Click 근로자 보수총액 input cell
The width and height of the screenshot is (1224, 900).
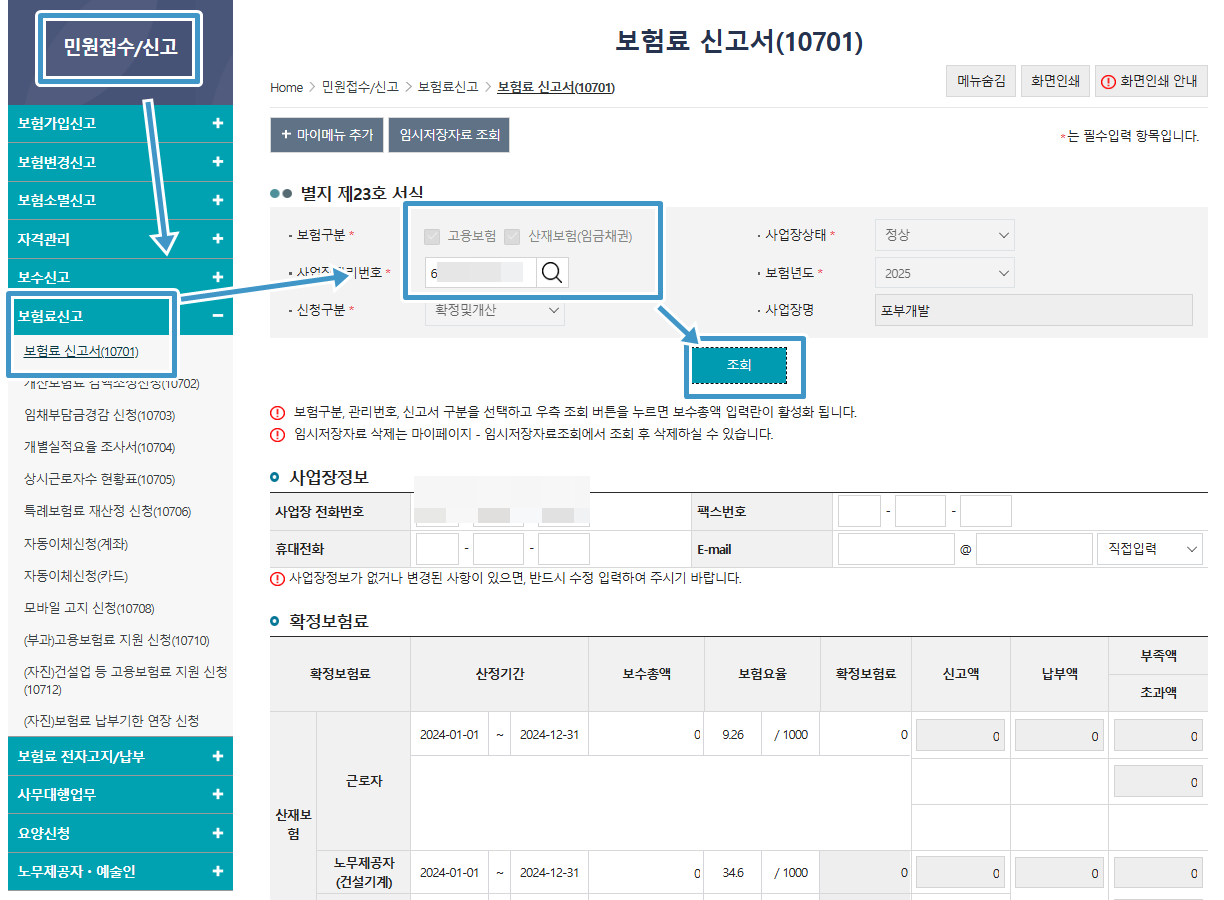tap(647, 735)
